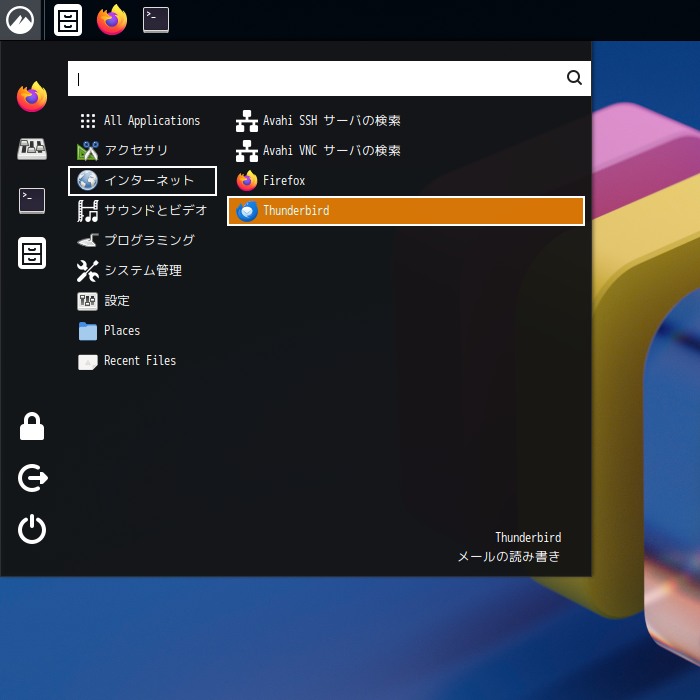
Task: Open the Places category
Action: click(x=142, y=331)
